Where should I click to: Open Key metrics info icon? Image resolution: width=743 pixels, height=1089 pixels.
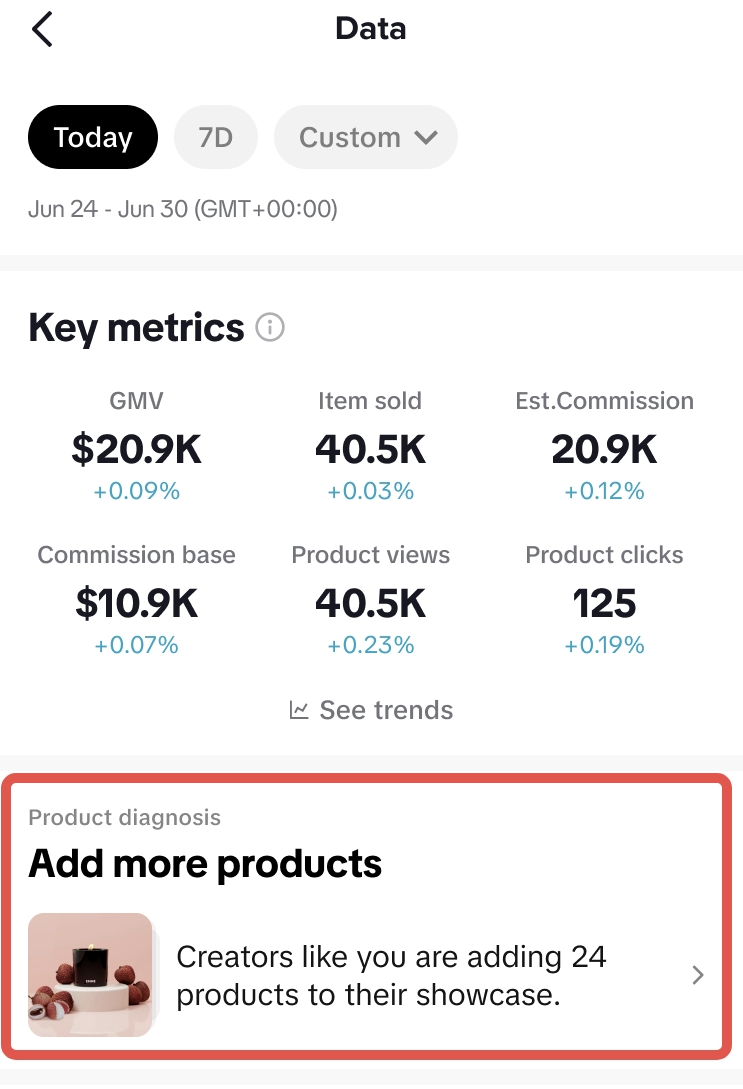[x=270, y=328]
